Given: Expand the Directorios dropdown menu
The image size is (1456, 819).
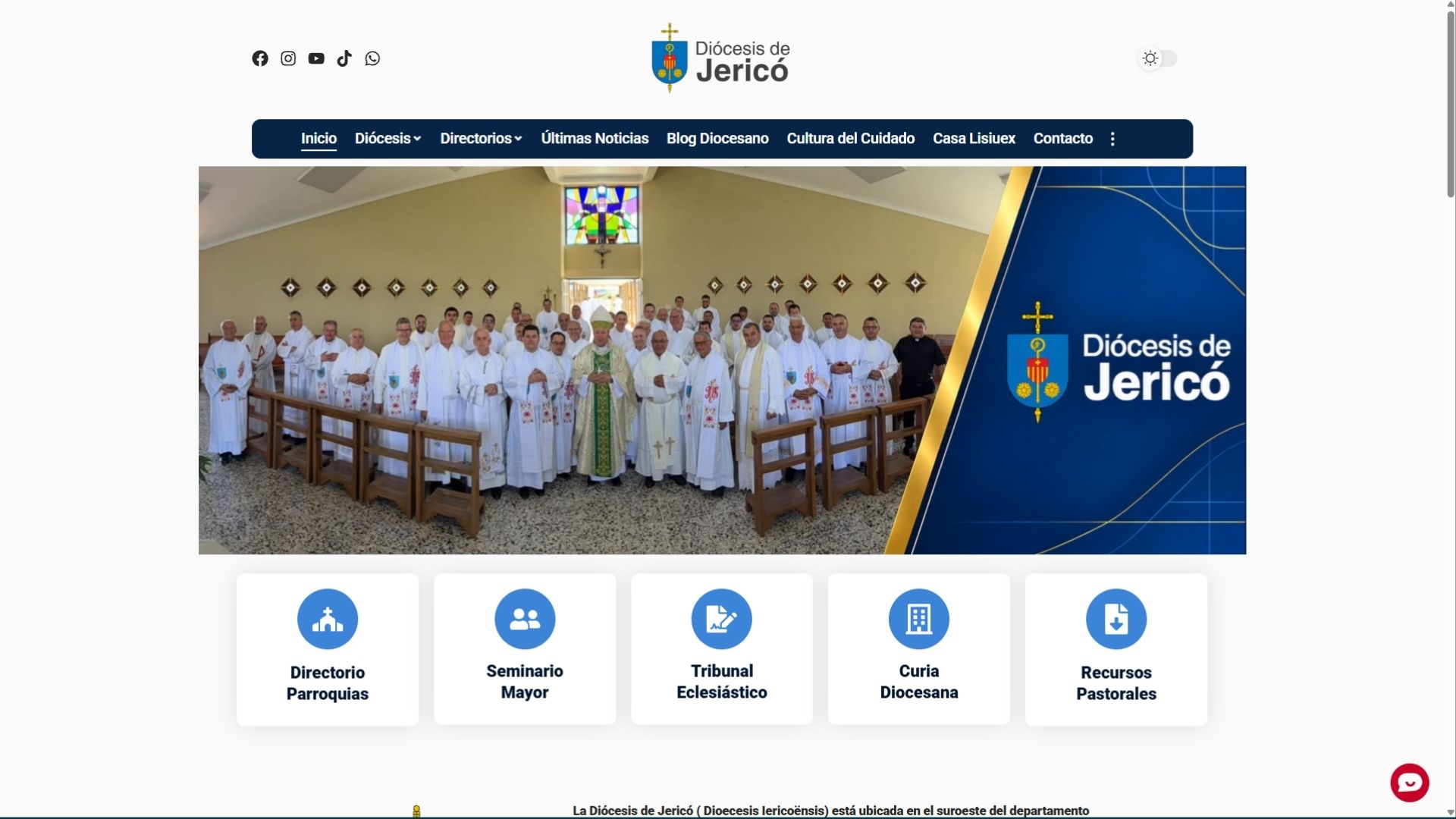Looking at the screenshot, I should [x=482, y=139].
